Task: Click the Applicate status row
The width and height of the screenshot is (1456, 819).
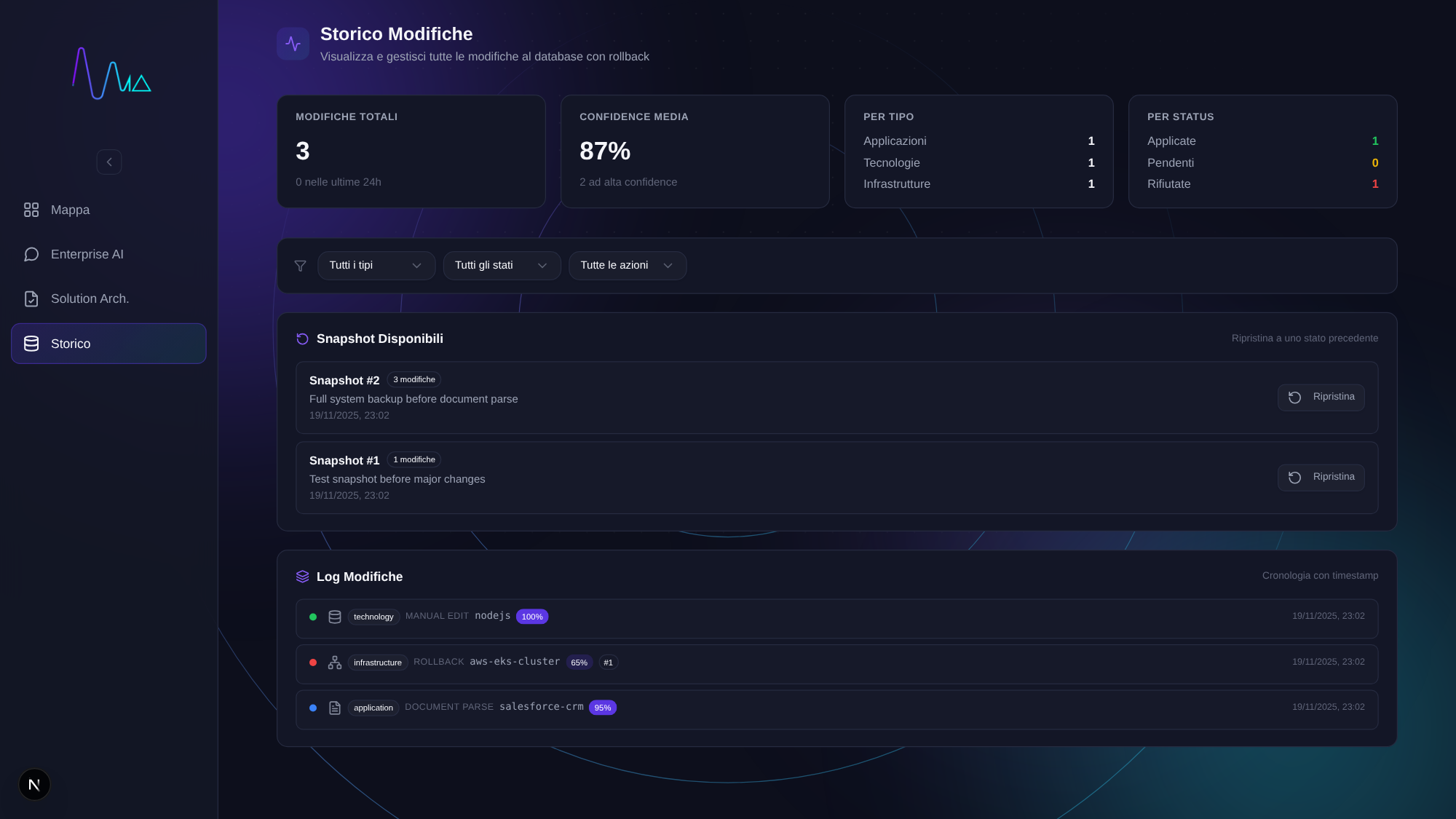Action: tap(1263, 141)
